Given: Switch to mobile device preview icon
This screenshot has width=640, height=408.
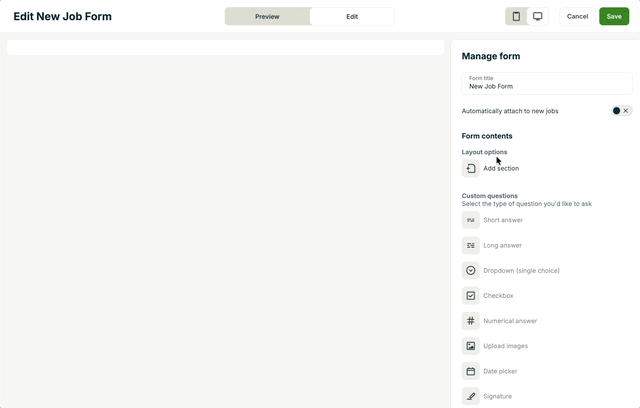Looking at the screenshot, I should (x=516, y=16).
